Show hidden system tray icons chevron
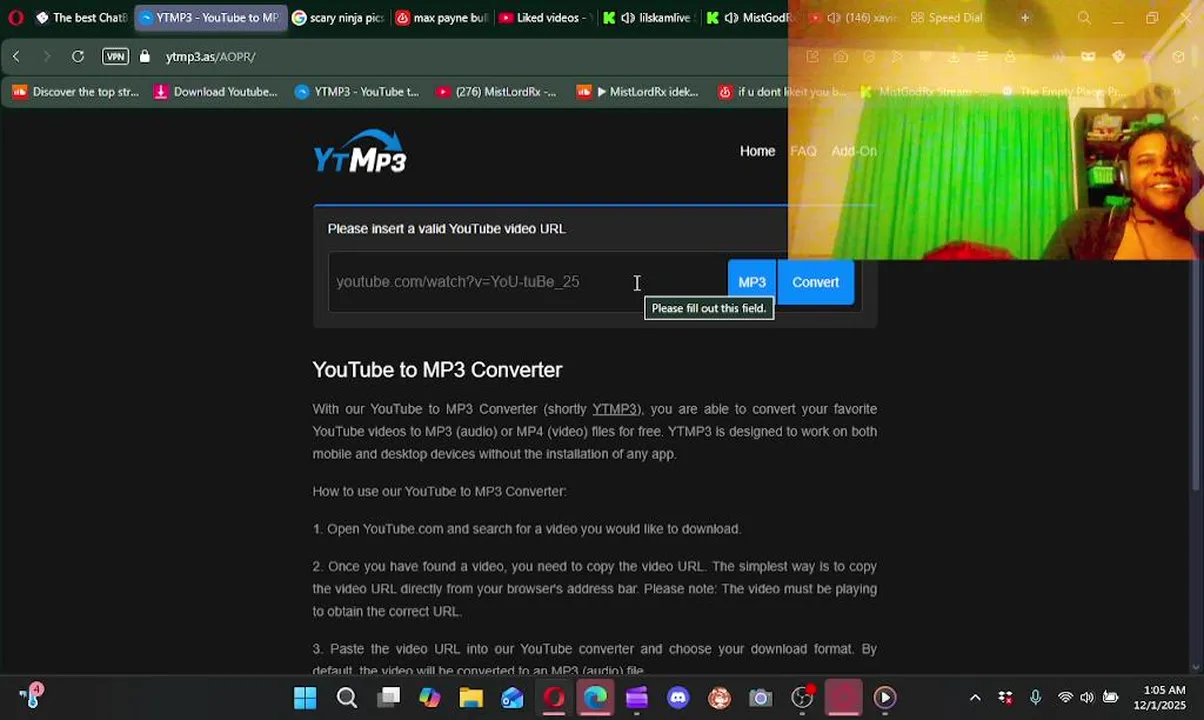This screenshot has height=720, width=1204. coord(975,697)
